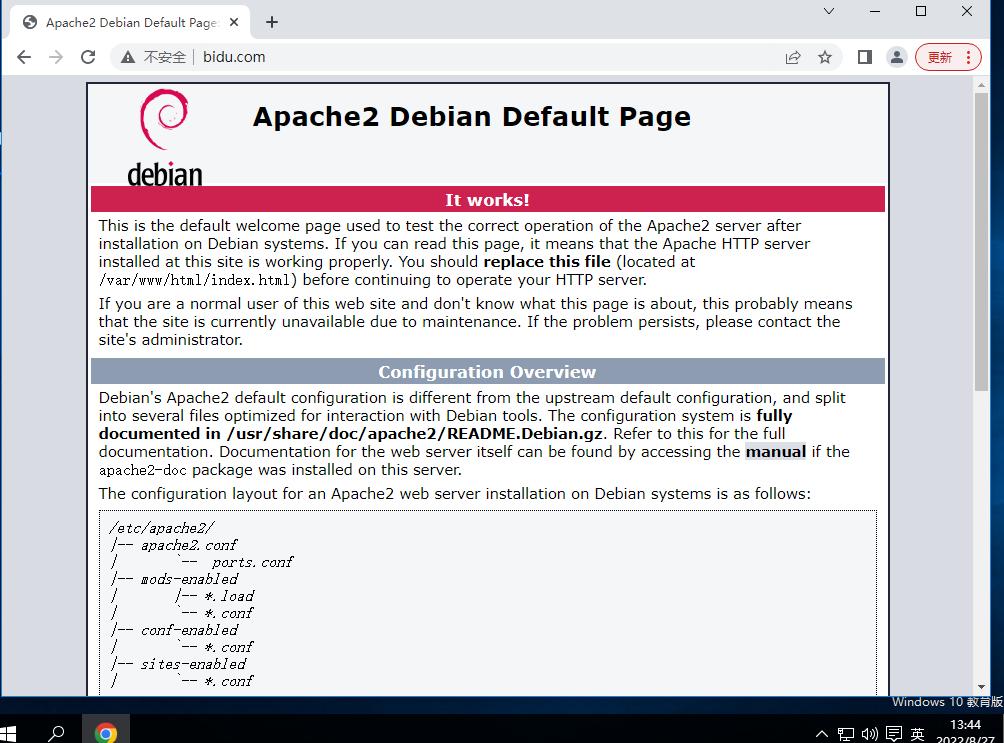Open the Chrome update menu button
The height and width of the screenshot is (743, 1004).
coord(948,57)
